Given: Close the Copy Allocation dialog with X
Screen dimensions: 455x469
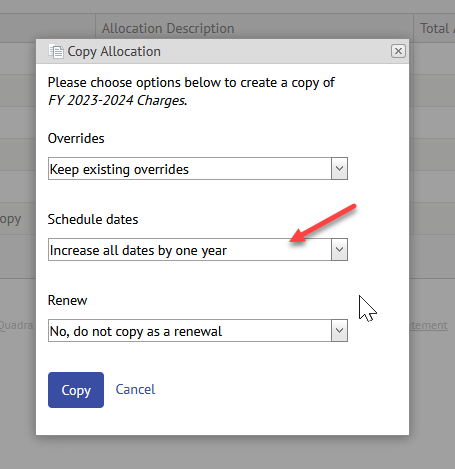Looking at the screenshot, I should click(x=398, y=51).
